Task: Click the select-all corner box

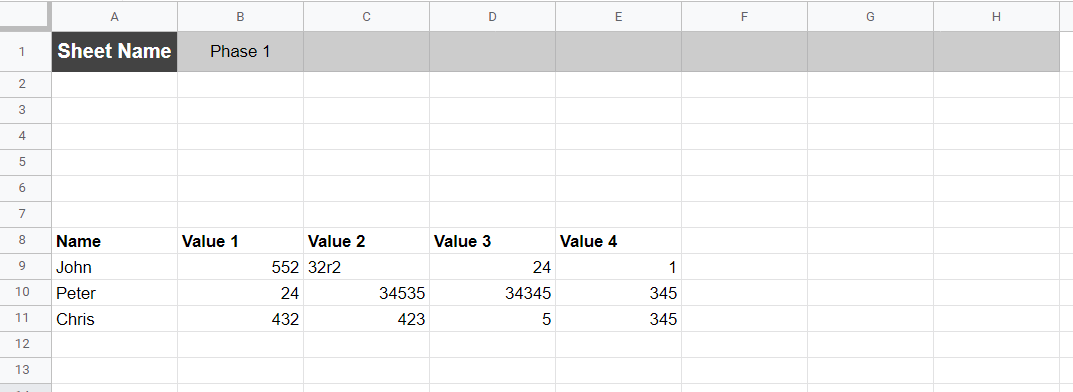Action: pyautogui.click(x=25, y=15)
